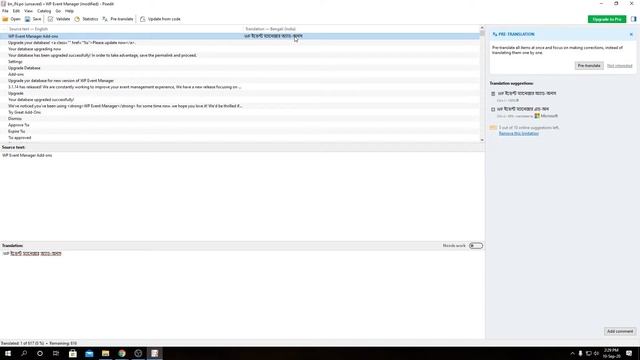Toggle the Needs work switch
This screenshot has width=640, height=360.
point(476,246)
